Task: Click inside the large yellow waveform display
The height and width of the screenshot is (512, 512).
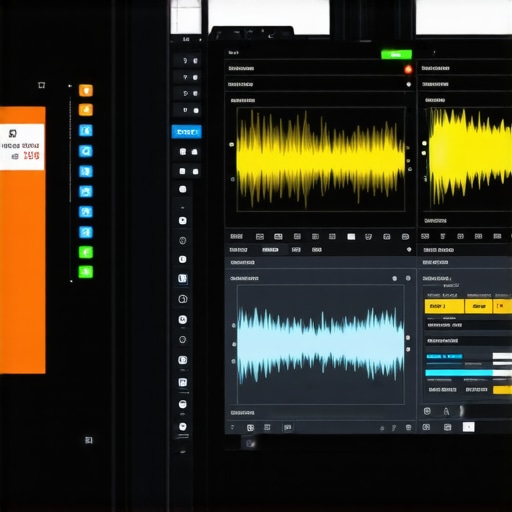Action: pyautogui.click(x=321, y=159)
